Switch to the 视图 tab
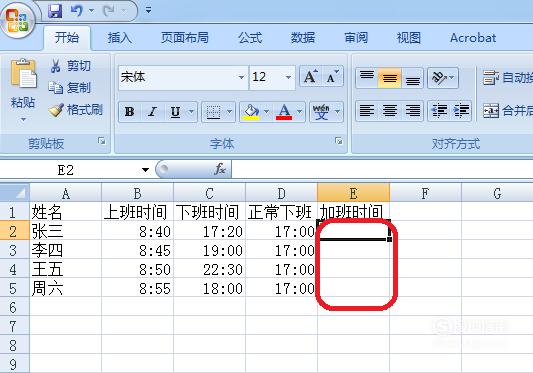The height and width of the screenshot is (373, 533). (x=409, y=37)
